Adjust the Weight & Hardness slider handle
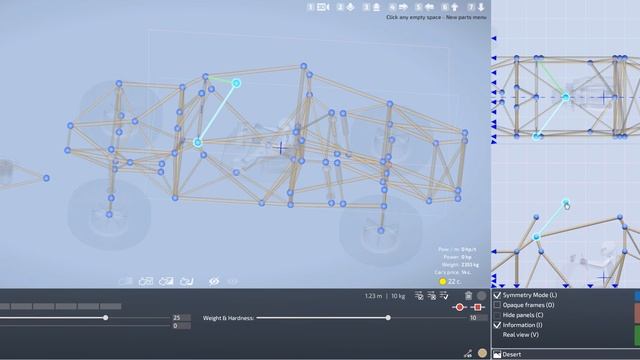Viewport: 640px width, 360px height. 388,318
